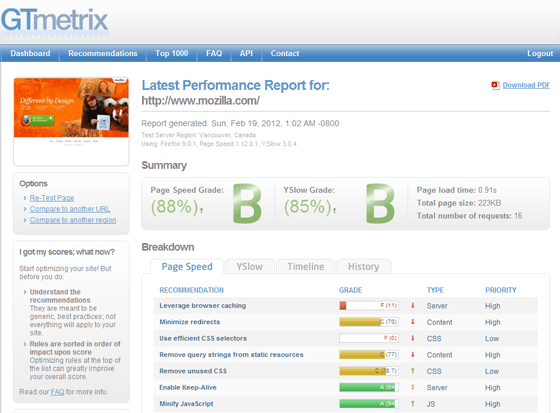Click the C (77) grade bar
The image size is (560, 413).
point(369,354)
